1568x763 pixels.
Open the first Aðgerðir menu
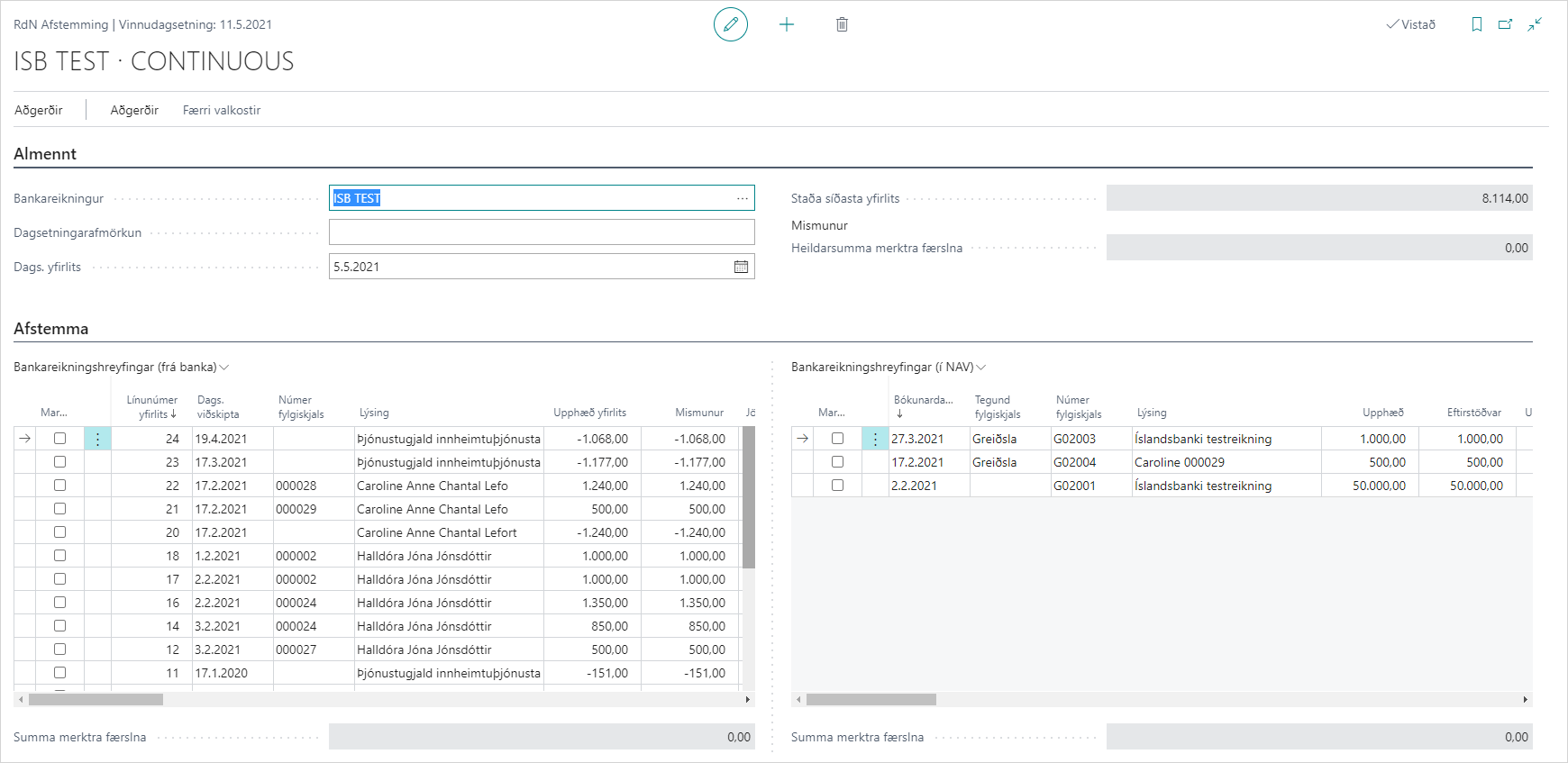[x=39, y=110]
